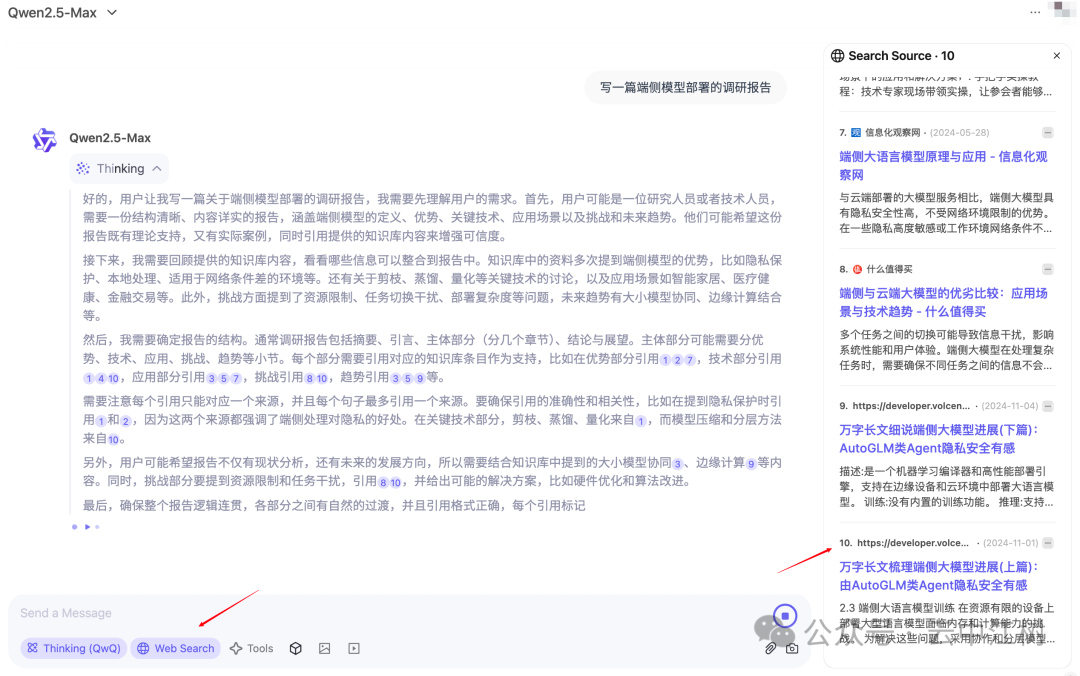Open the link 端侧大语言模型原理与应用

coord(943,165)
